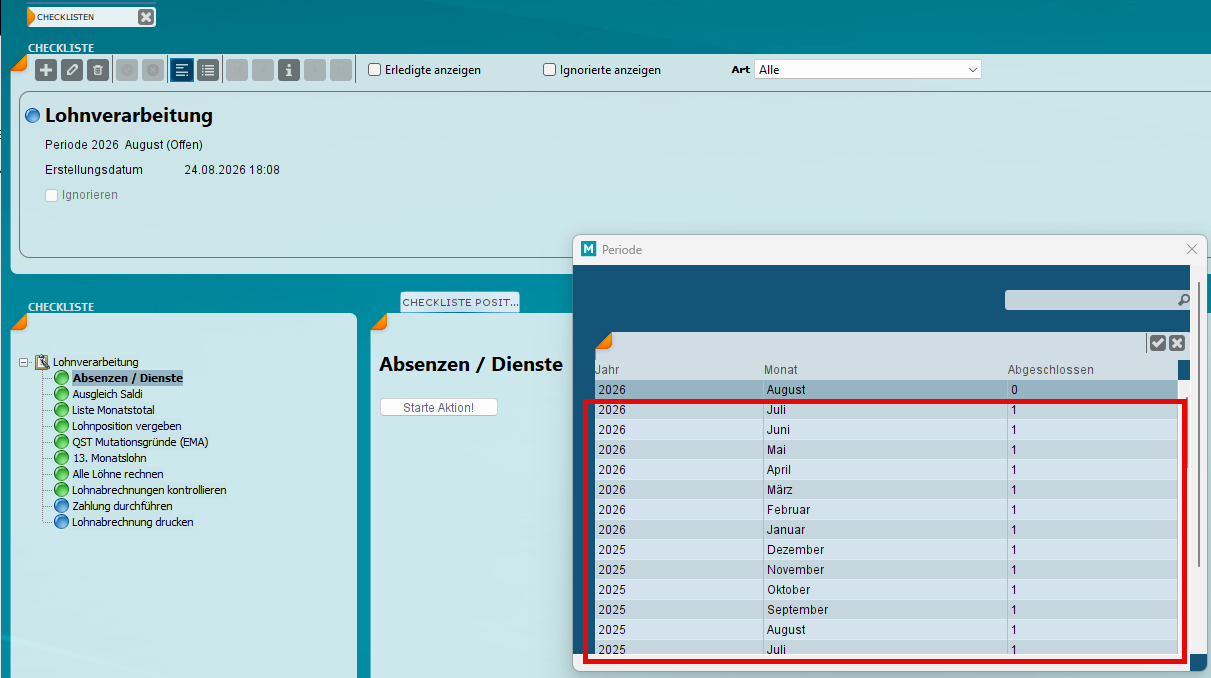Screen dimensions: 1211x678
Task: Collapse the Lohnverarbeitung tree node
Action: 24,362
